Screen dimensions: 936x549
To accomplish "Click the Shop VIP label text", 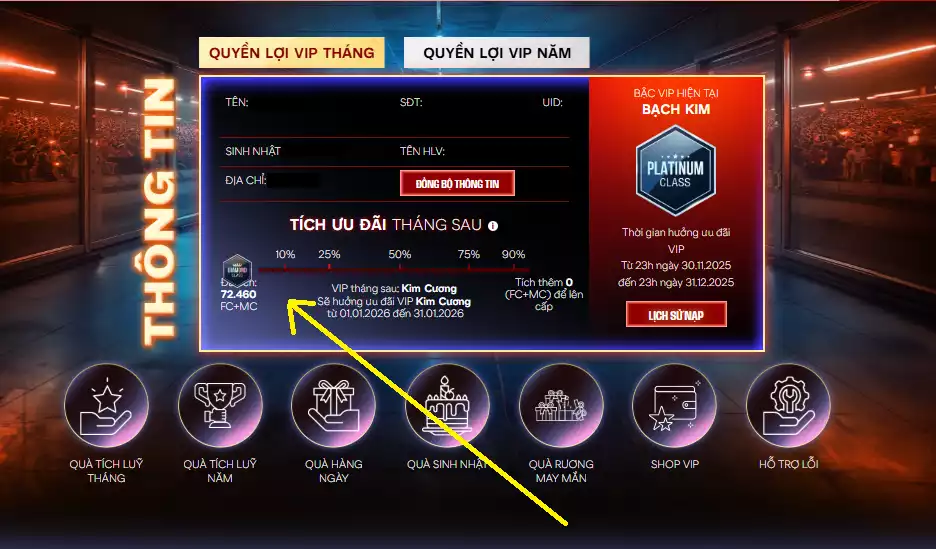I will click(675, 464).
